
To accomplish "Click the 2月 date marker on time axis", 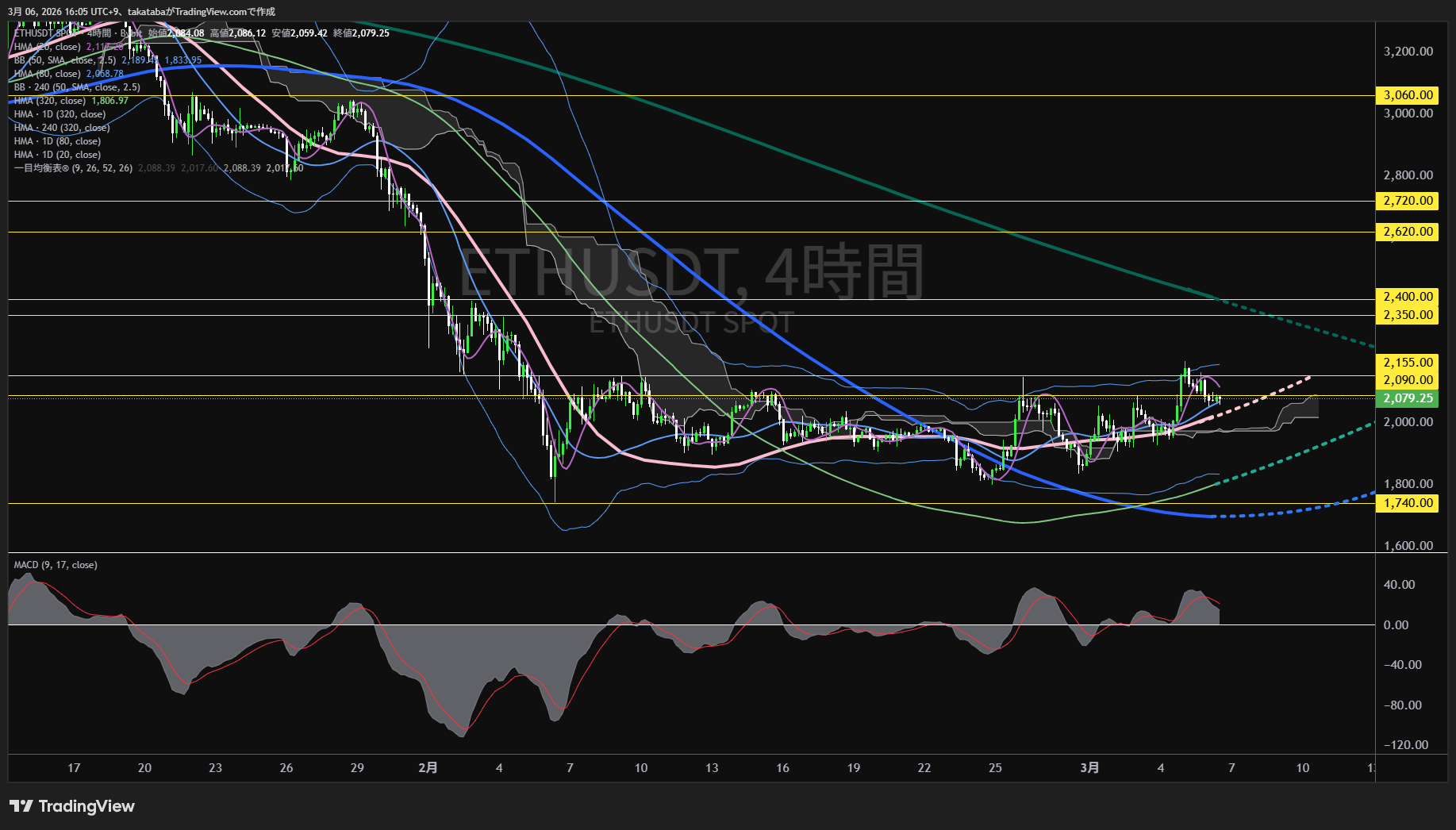I will click(x=428, y=767).
